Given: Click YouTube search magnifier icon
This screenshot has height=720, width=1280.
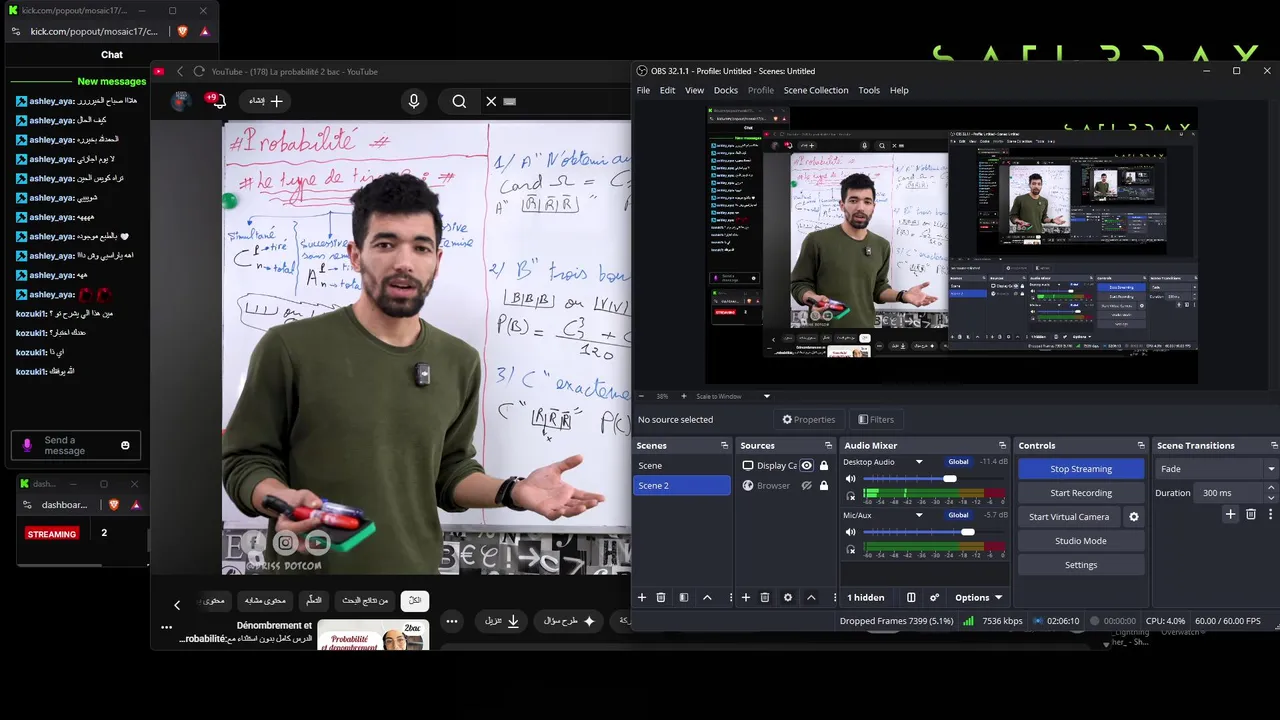Looking at the screenshot, I should click(x=459, y=101).
